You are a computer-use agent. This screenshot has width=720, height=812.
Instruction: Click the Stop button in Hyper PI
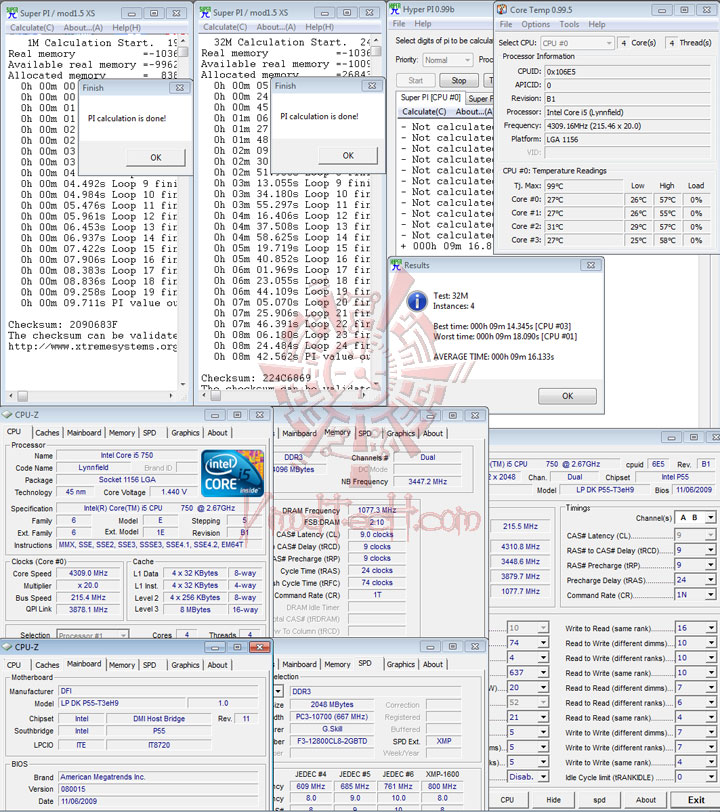(459, 80)
